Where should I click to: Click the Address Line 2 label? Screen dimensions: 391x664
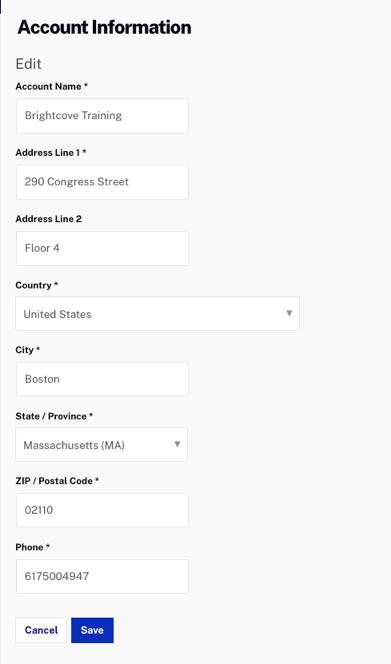tap(49, 219)
